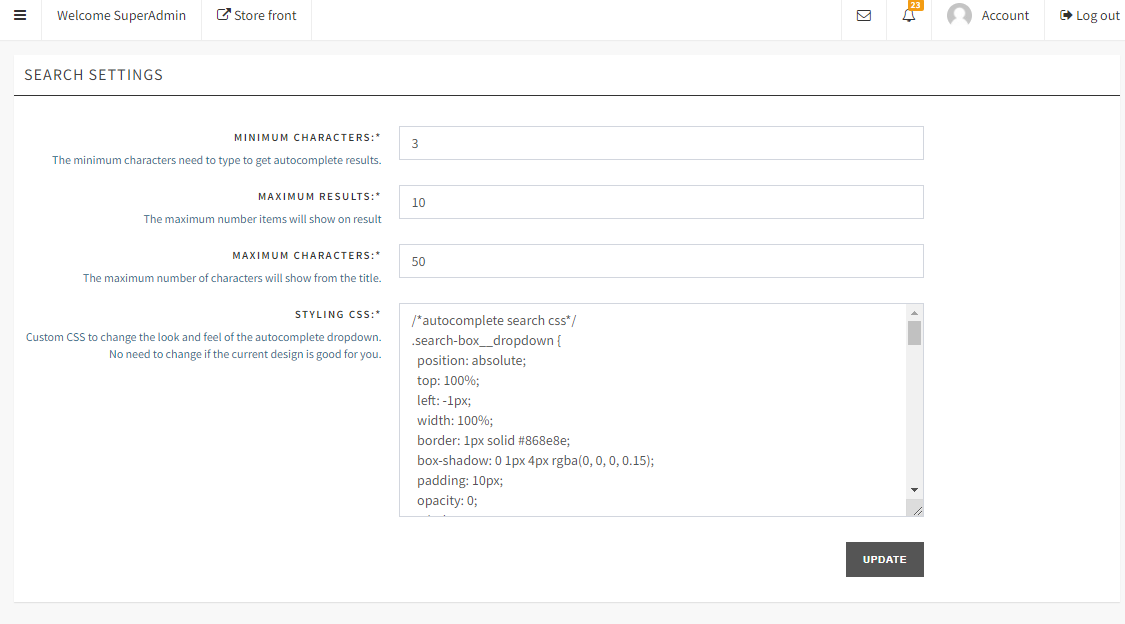Open the hamburger sidebar menu

tap(20, 15)
